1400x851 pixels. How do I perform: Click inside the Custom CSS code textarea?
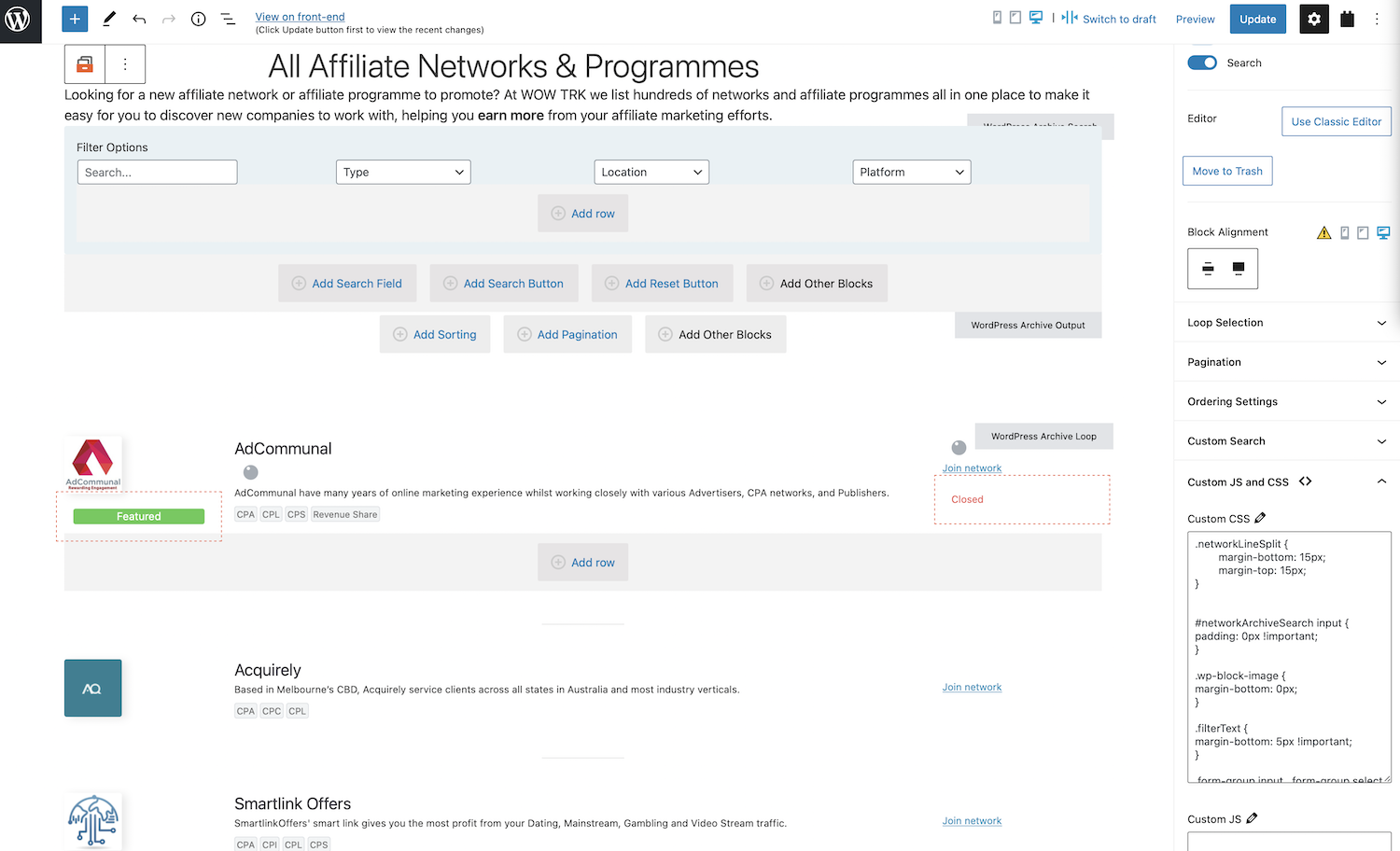click(x=1289, y=657)
